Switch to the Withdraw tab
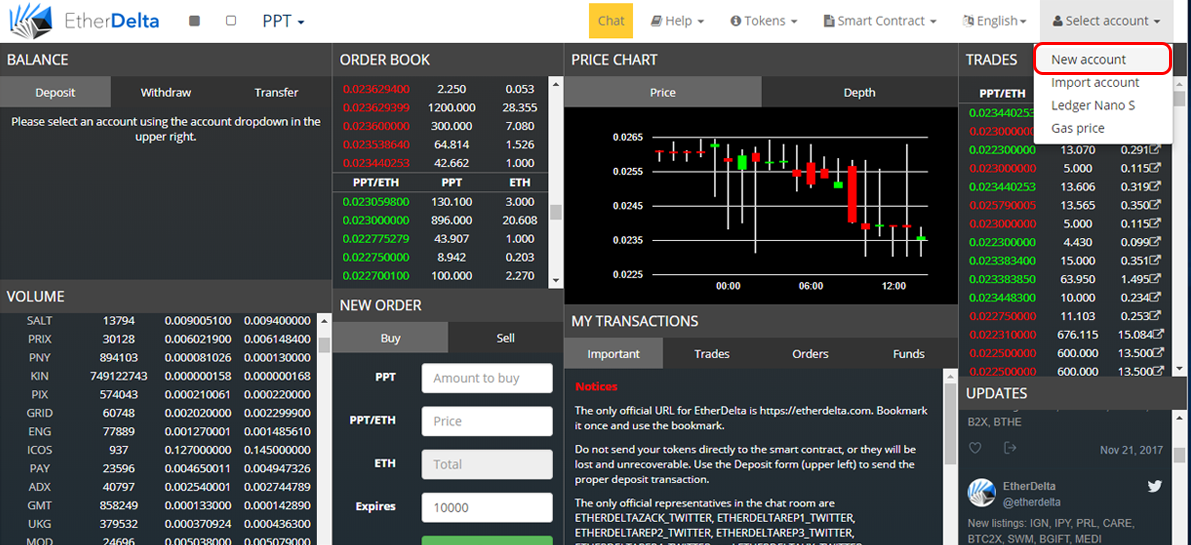 [x=166, y=93]
